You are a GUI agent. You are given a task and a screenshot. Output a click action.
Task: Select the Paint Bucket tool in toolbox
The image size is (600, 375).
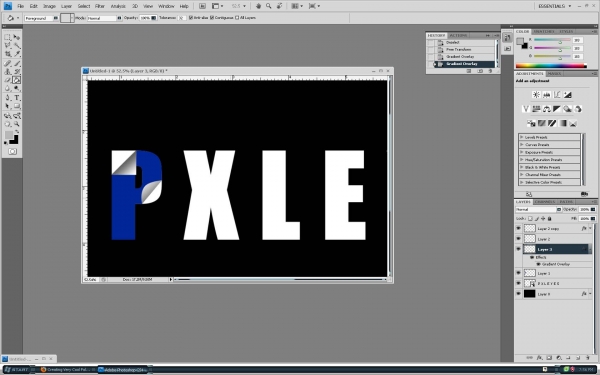[x=17, y=80]
